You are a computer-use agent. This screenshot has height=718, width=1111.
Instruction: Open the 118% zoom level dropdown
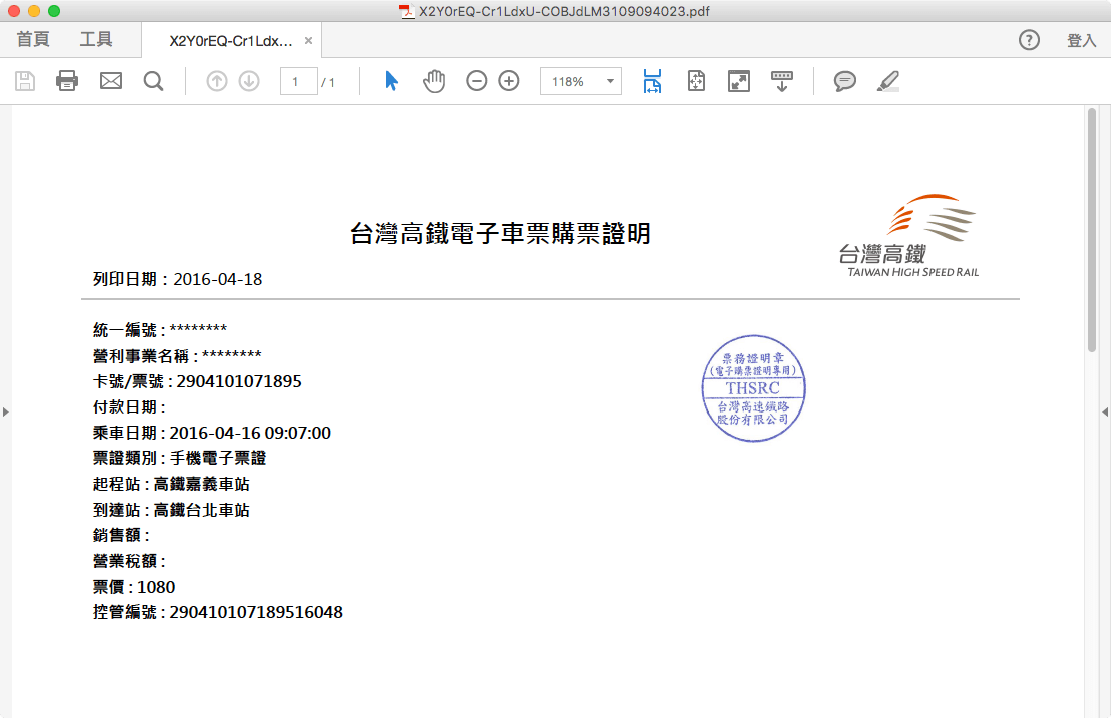tap(581, 81)
